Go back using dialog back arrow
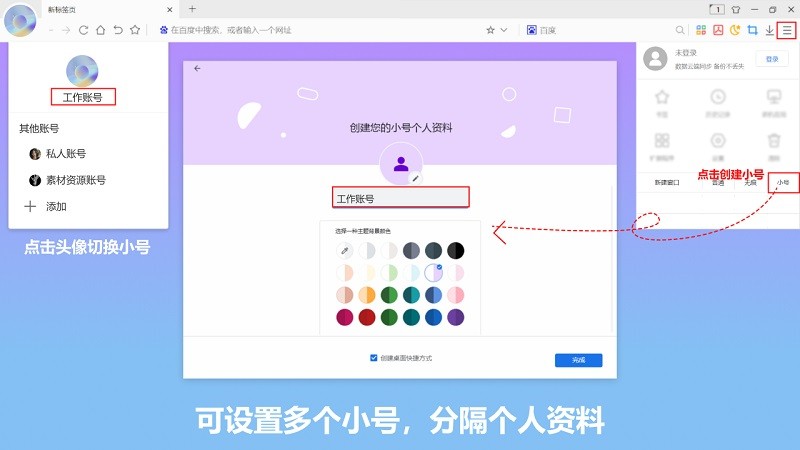 tap(197, 68)
